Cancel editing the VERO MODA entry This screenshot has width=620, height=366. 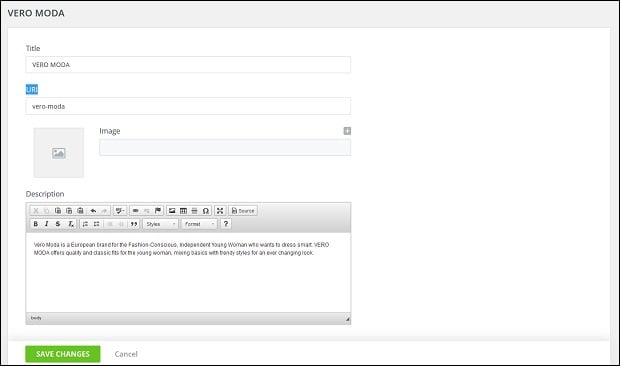coord(126,354)
